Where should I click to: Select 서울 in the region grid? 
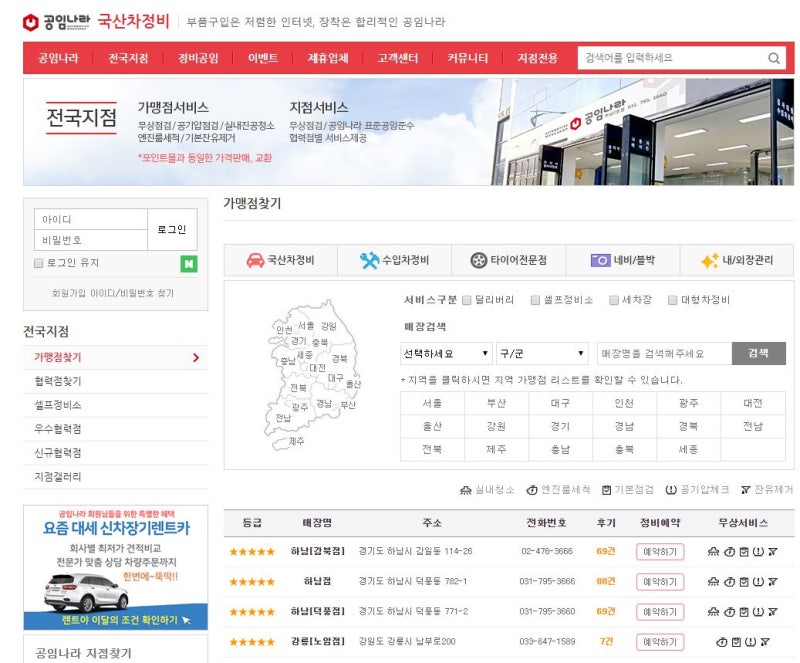point(433,404)
